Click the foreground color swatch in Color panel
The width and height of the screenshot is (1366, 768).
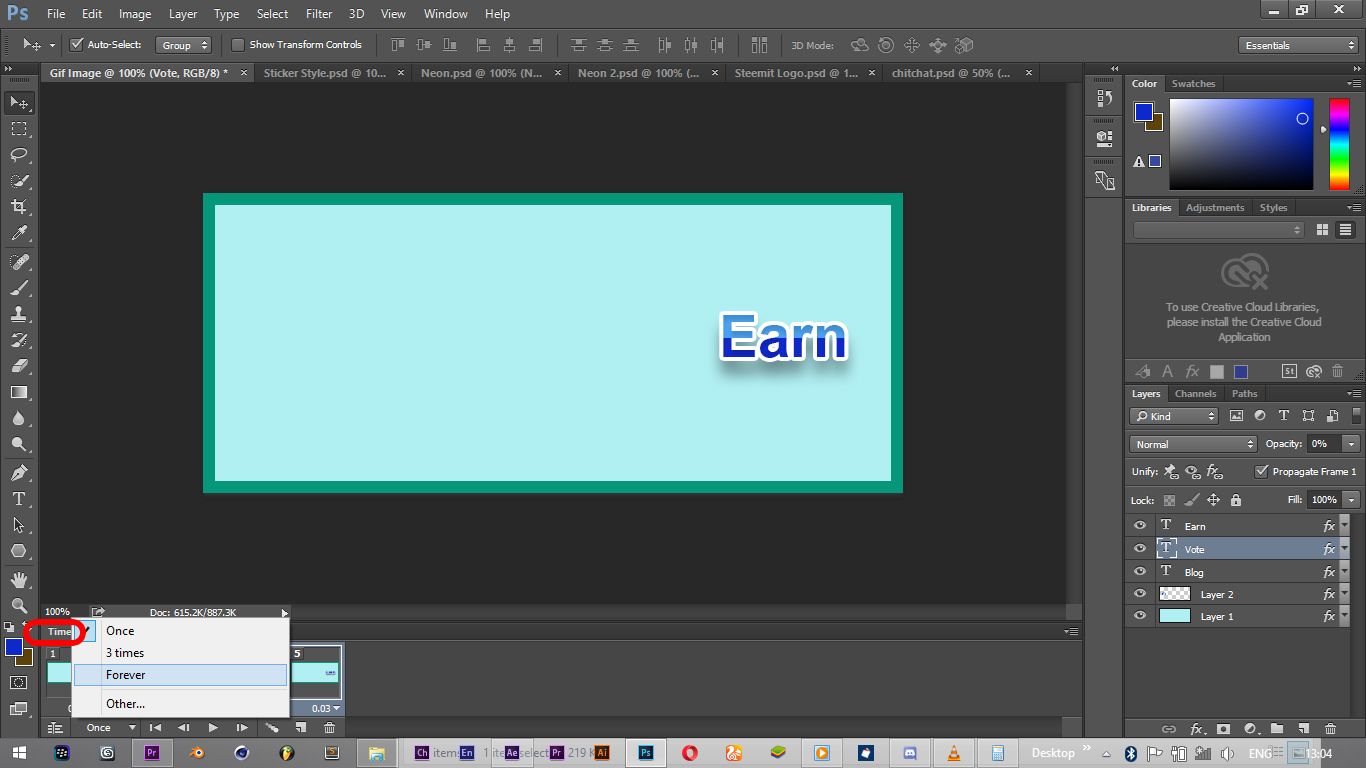[1143, 112]
